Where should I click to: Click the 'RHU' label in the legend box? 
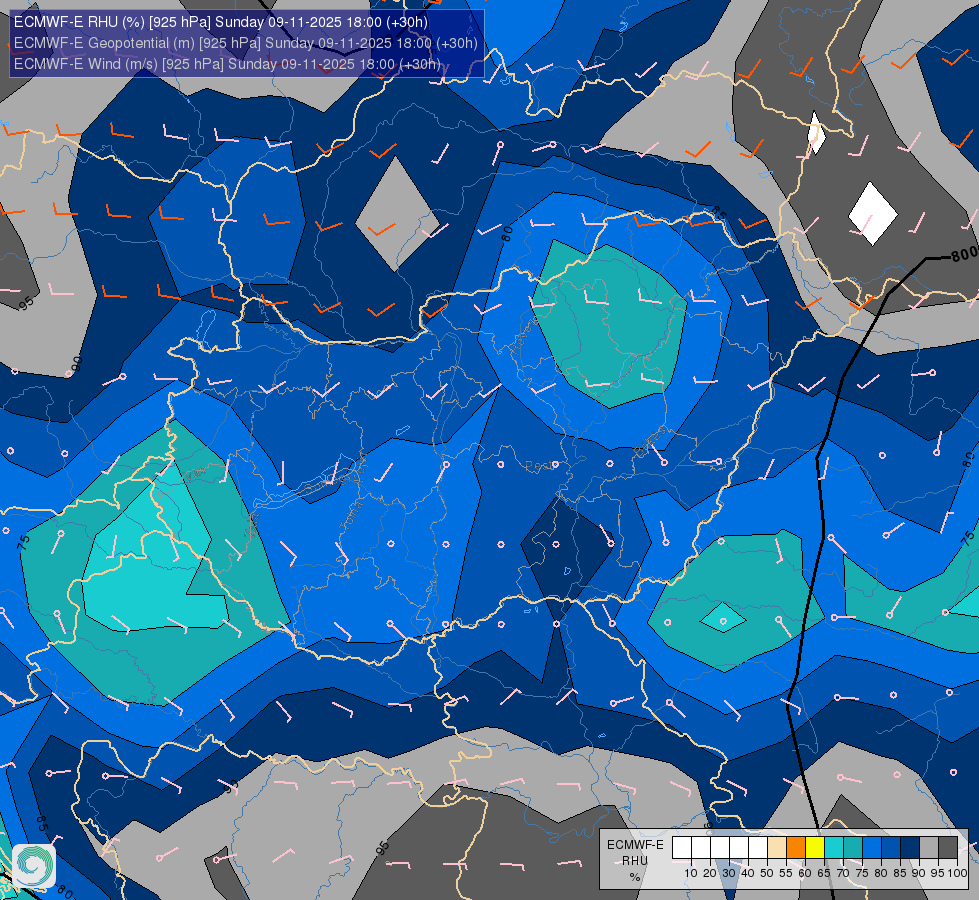635,861
